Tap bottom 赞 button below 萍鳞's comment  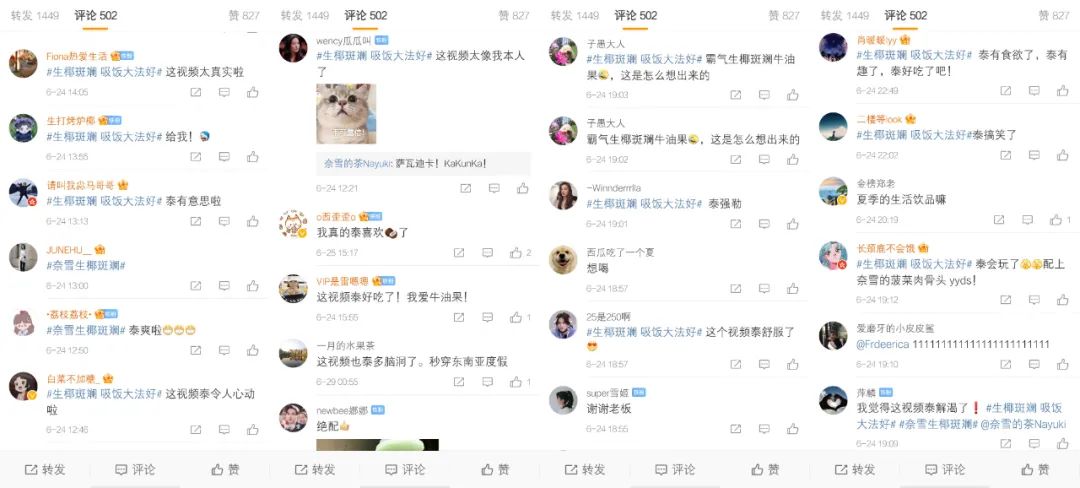pos(1036,469)
